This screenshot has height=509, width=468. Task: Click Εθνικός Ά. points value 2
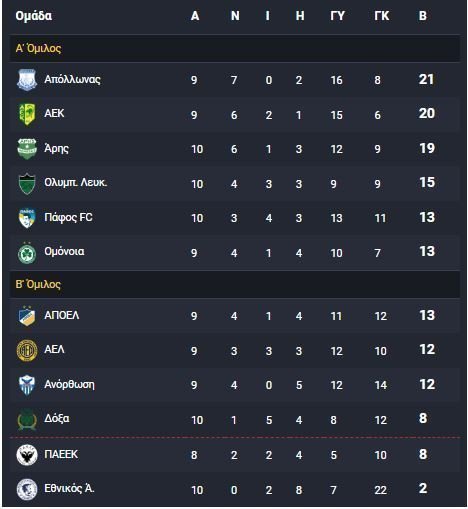[423, 488]
